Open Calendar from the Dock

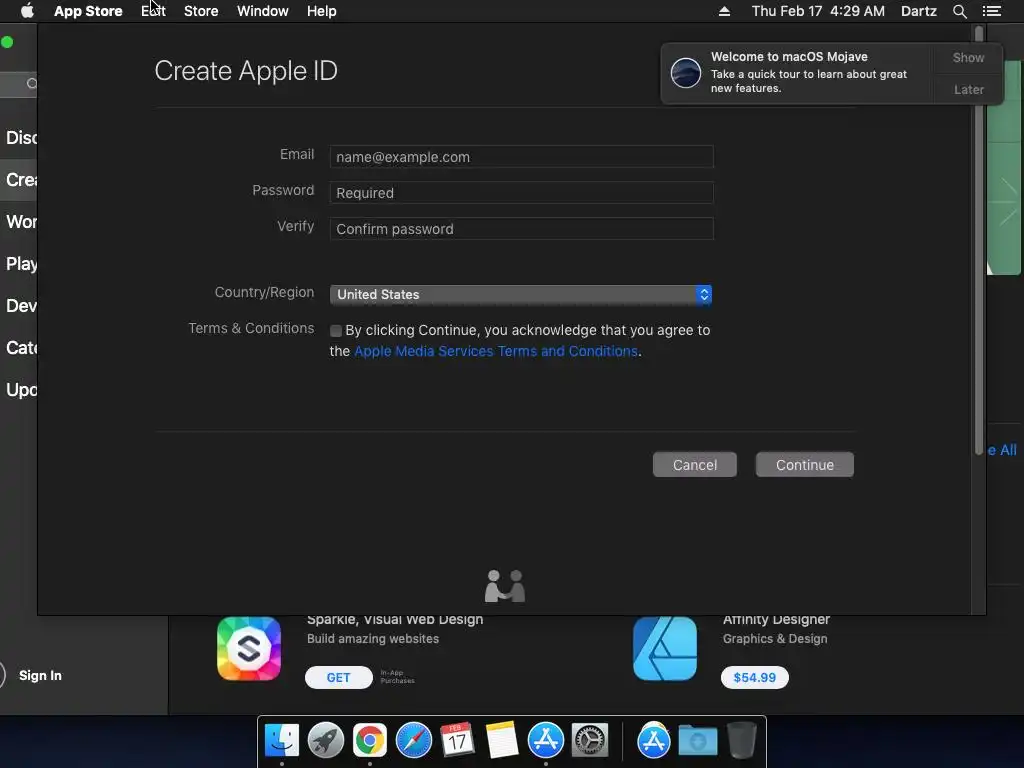(457, 741)
